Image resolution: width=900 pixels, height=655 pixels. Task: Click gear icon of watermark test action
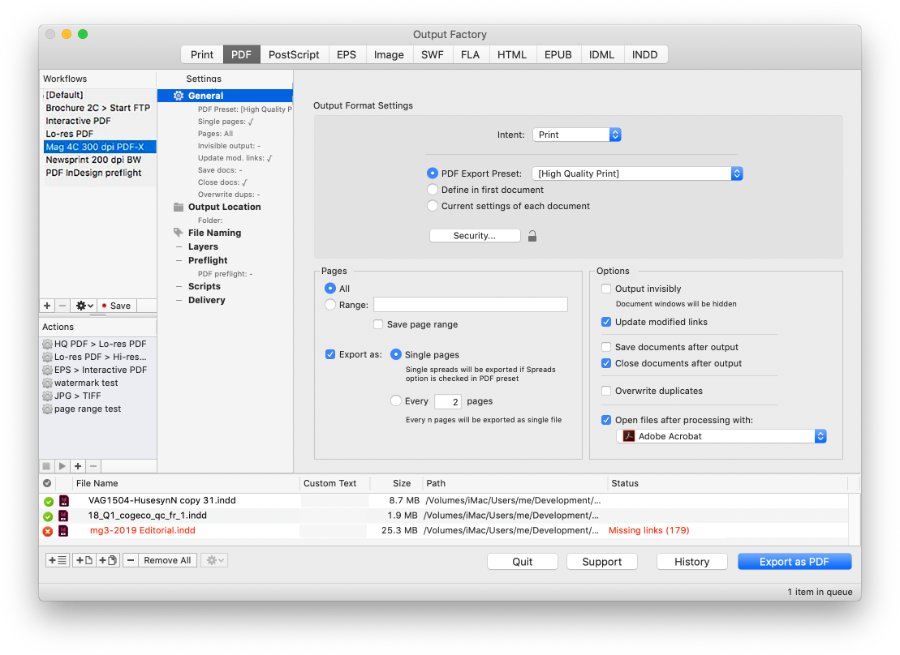[47, 383]
